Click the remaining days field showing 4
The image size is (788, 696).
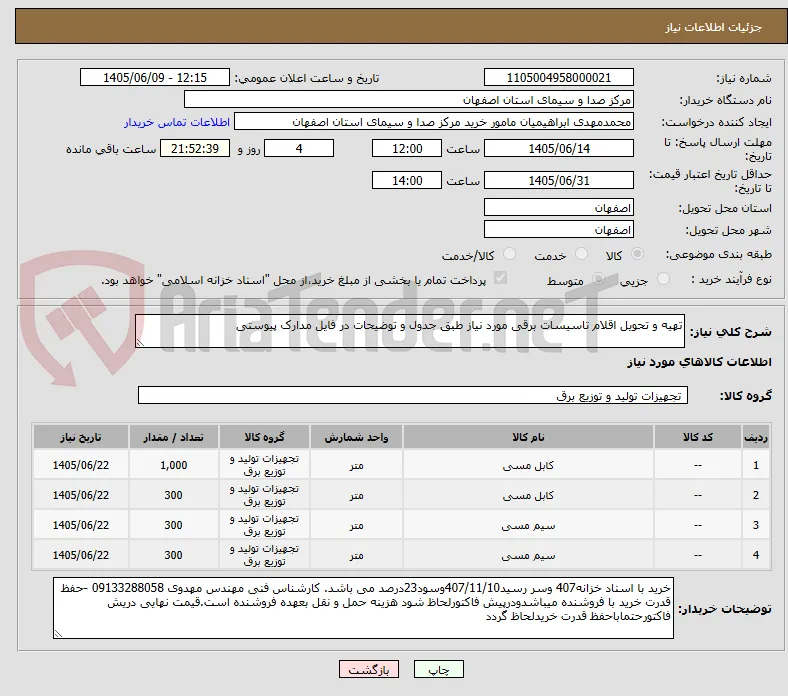(299, 148)
